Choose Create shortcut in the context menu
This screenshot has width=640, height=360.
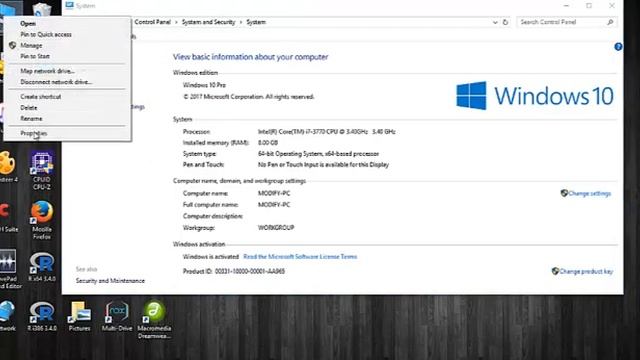pos(40,97)
